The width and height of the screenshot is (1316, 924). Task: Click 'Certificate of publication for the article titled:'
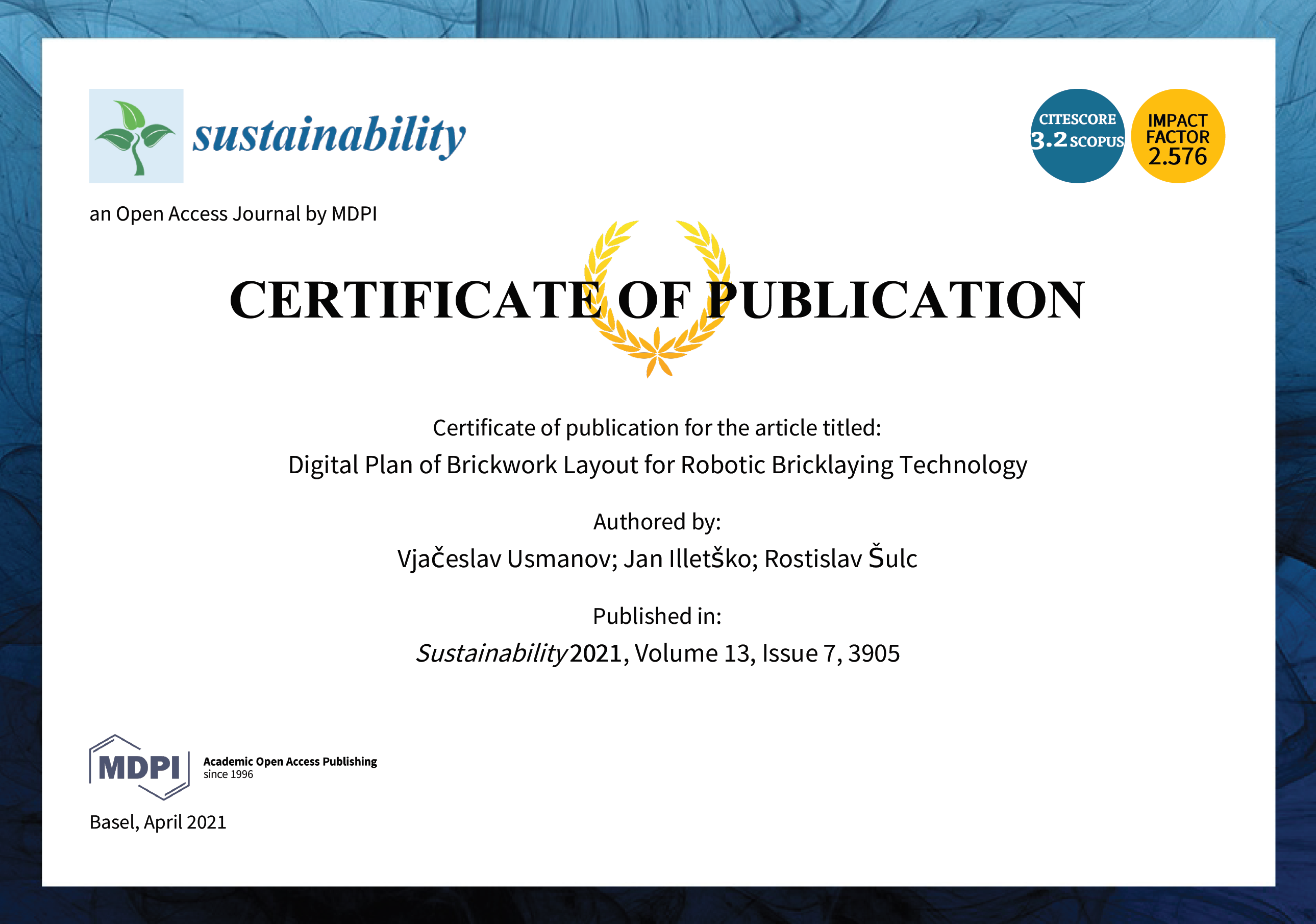tap(657, 428)
